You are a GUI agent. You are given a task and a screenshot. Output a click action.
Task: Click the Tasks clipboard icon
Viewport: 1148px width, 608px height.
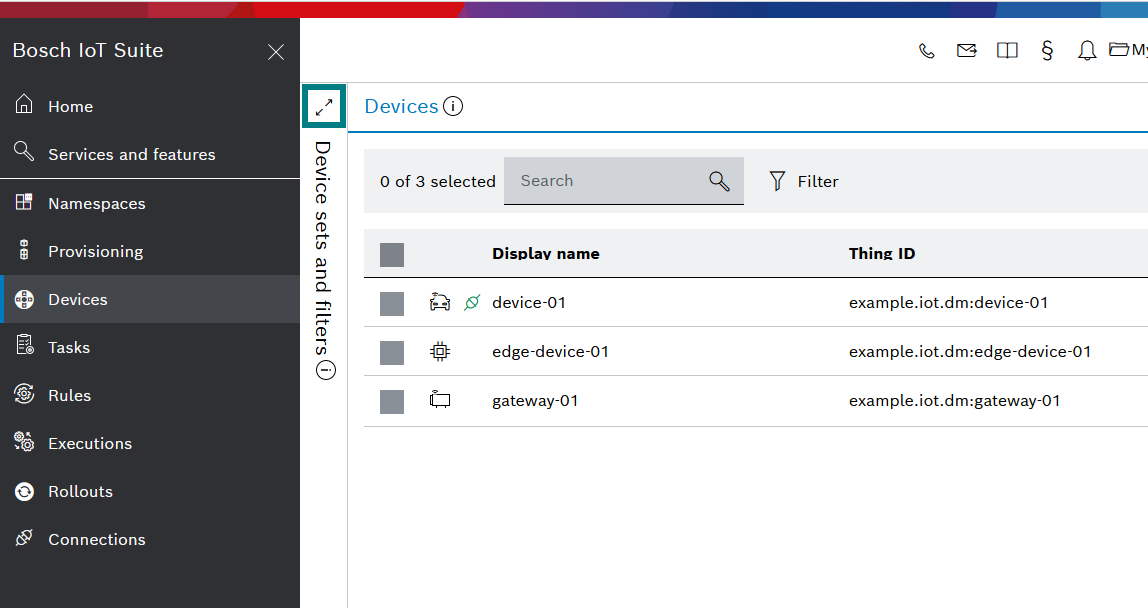pos(24,345)
